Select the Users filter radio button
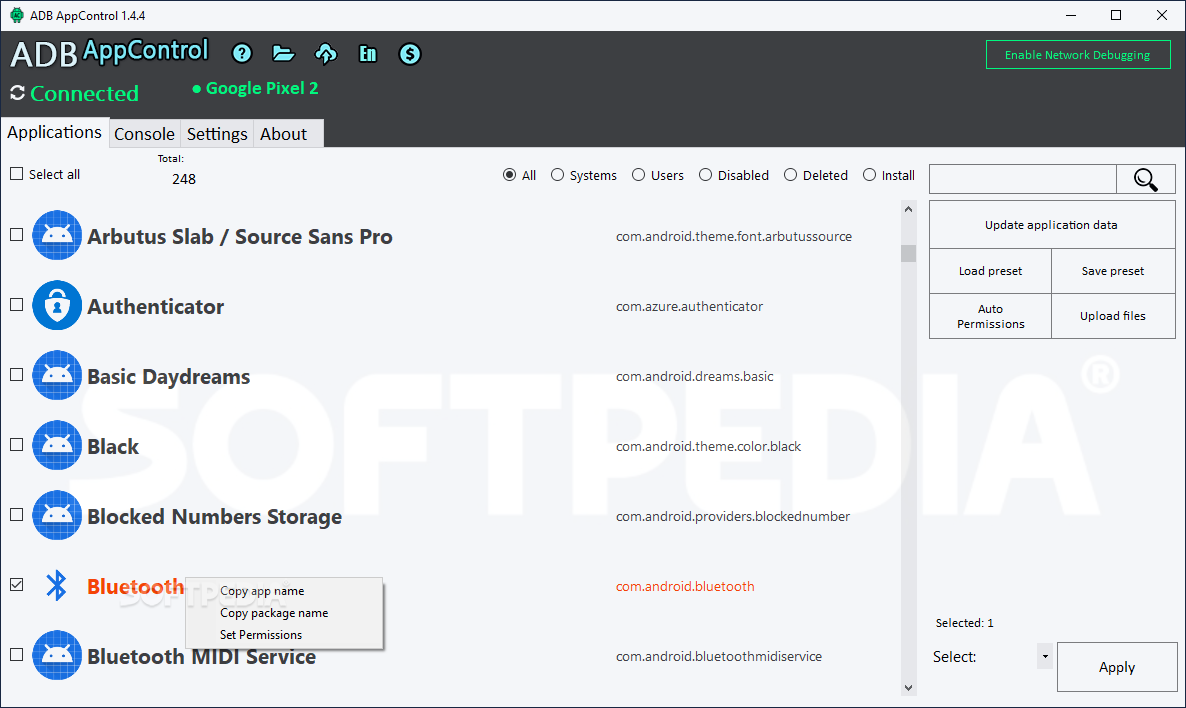The image size is (1186, 708). [x=638, y=175]
